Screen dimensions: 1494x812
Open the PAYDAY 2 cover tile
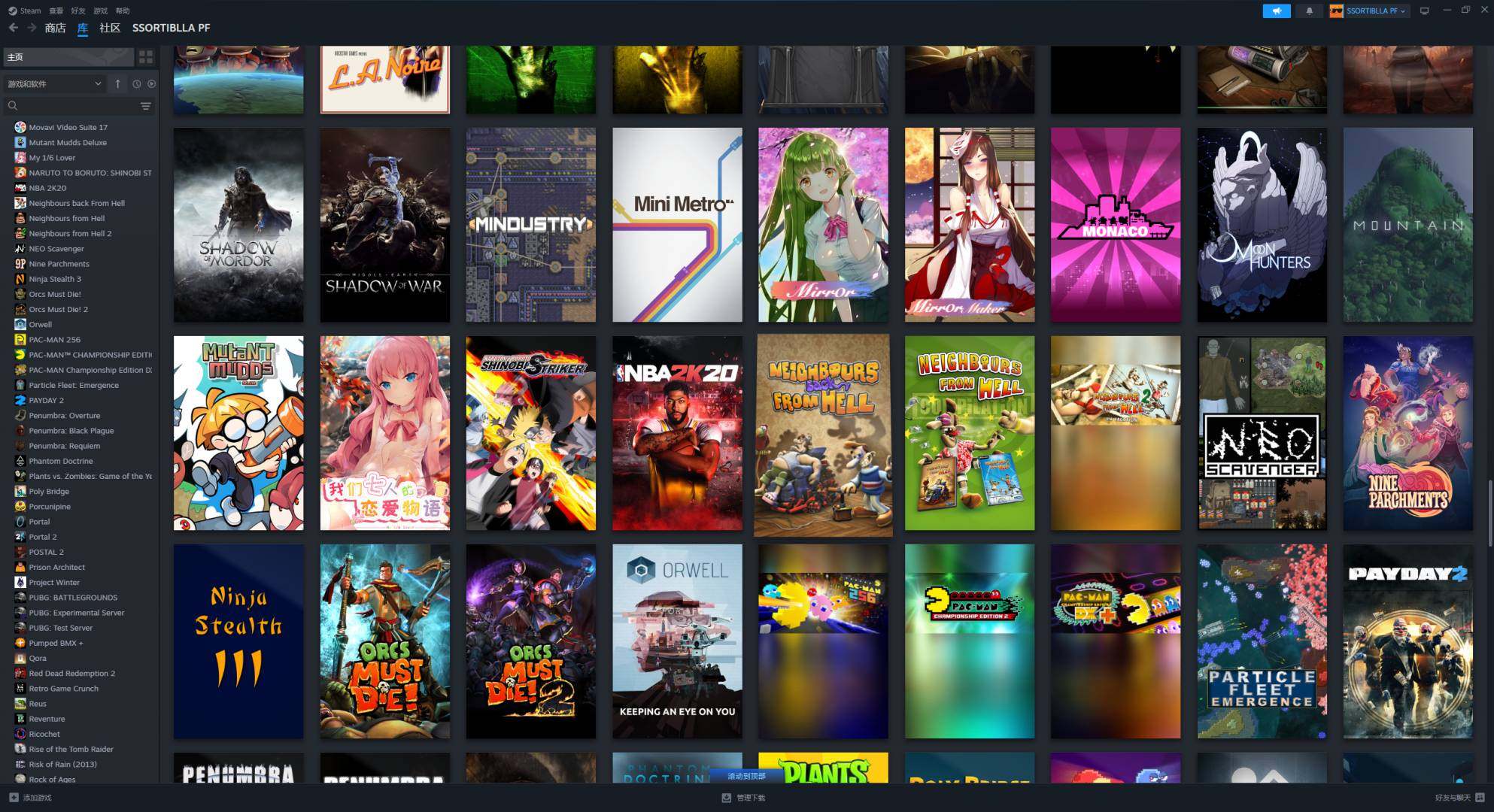[1408, 641]
